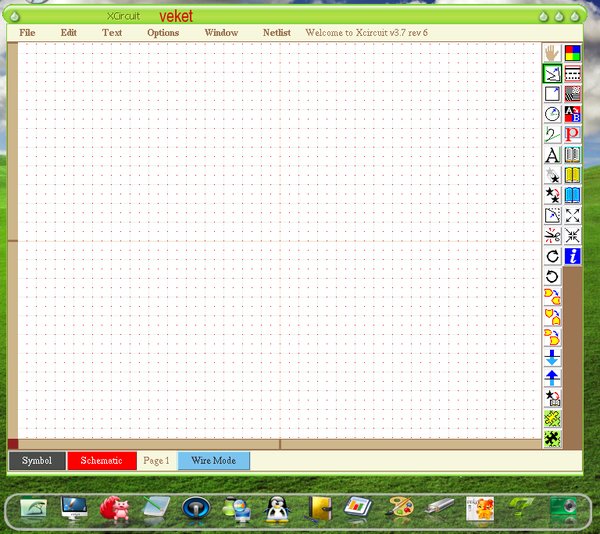Select the spline curve tool
600x534 pixels.
pos(552,134)
